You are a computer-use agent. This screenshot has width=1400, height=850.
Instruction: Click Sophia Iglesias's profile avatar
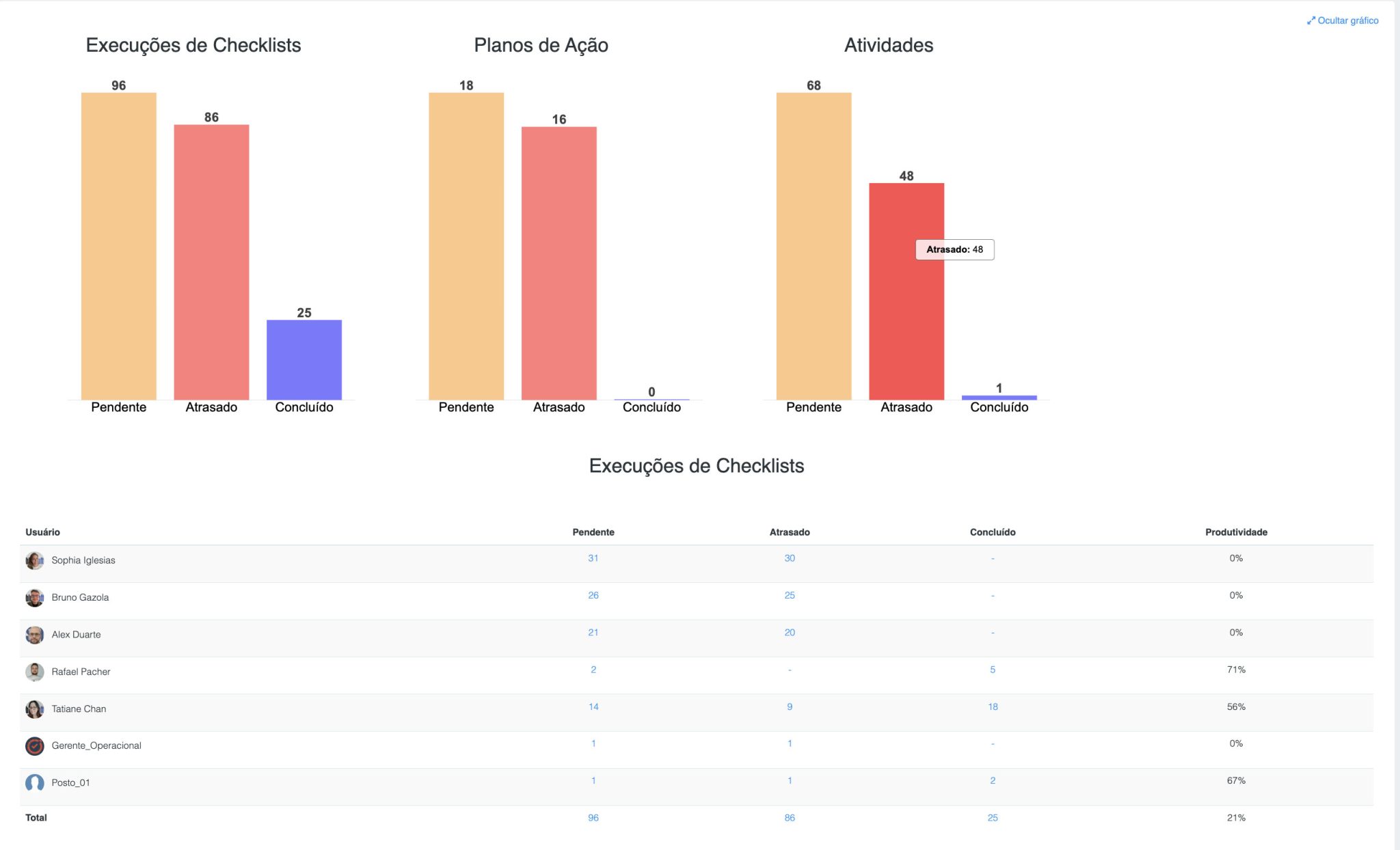coord(35,560)
